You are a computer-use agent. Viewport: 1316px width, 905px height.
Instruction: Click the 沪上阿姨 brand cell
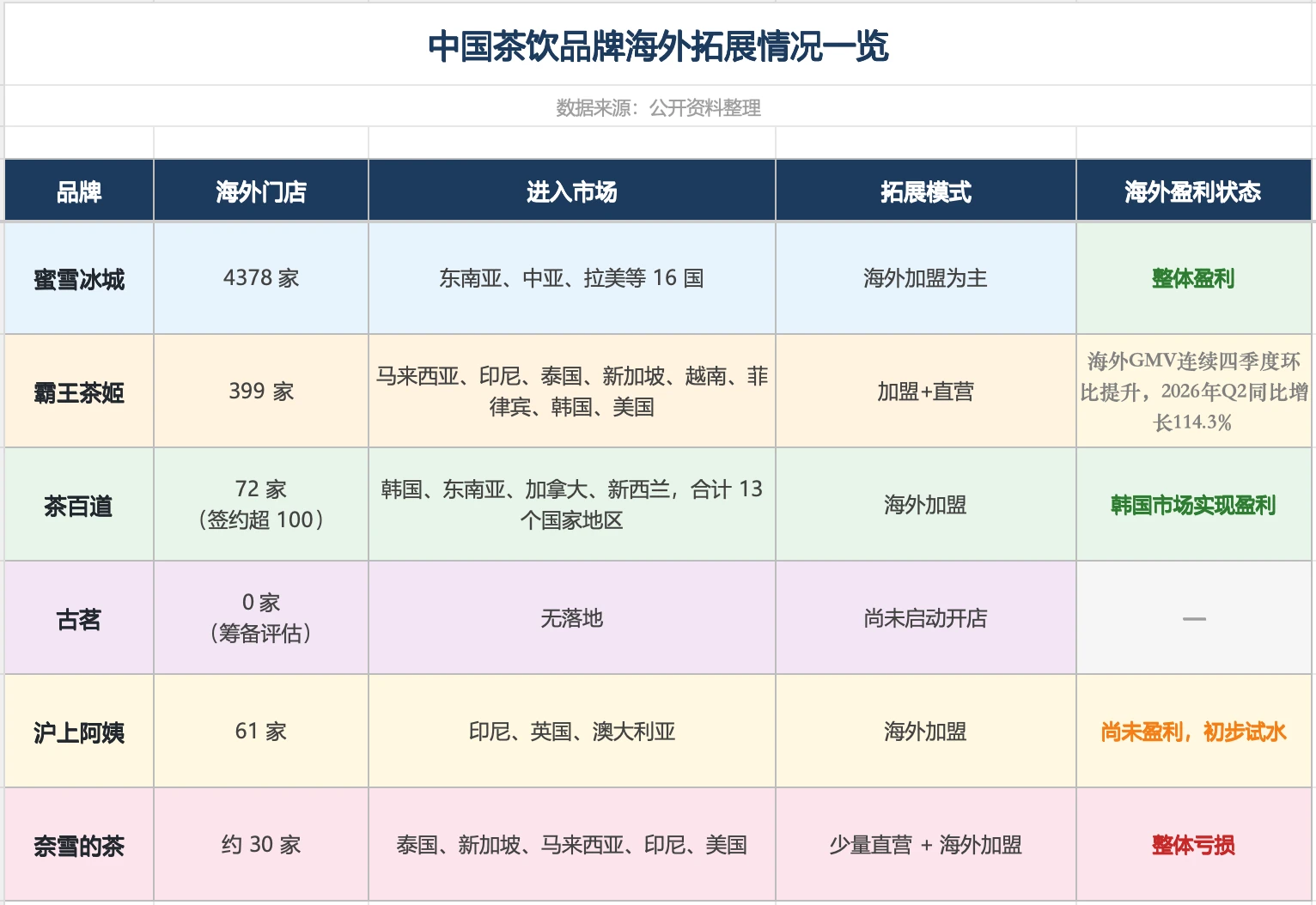pyautogui.click(x=79, y=732)
